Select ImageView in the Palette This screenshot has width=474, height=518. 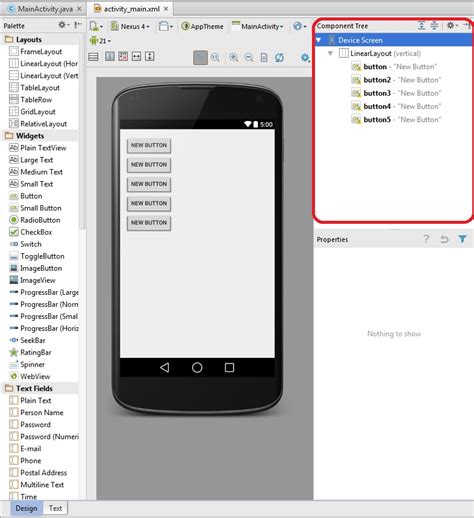(32, 280)
